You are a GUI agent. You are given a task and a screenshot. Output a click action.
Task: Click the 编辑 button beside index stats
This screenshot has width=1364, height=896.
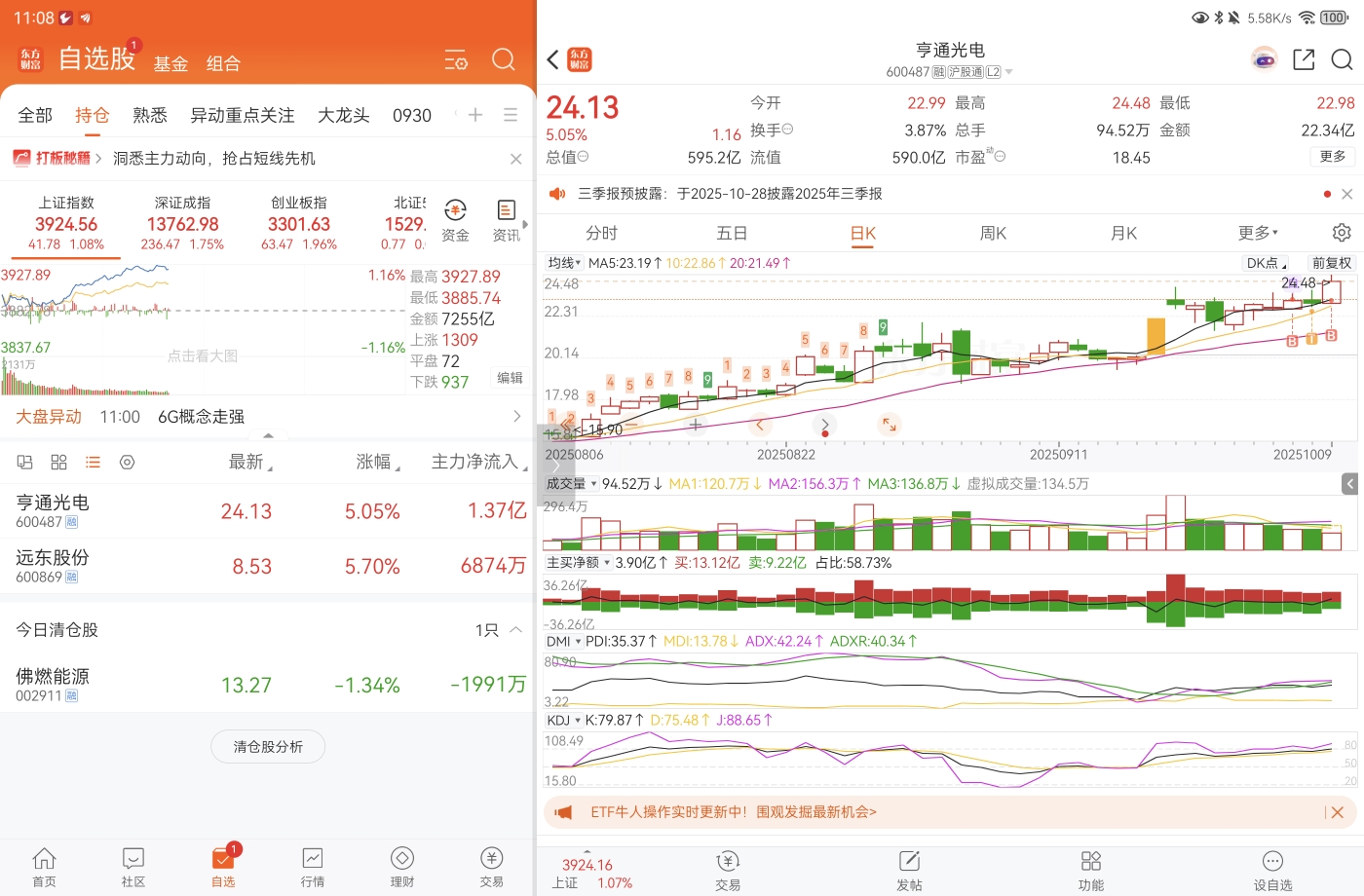pos(510,378)
